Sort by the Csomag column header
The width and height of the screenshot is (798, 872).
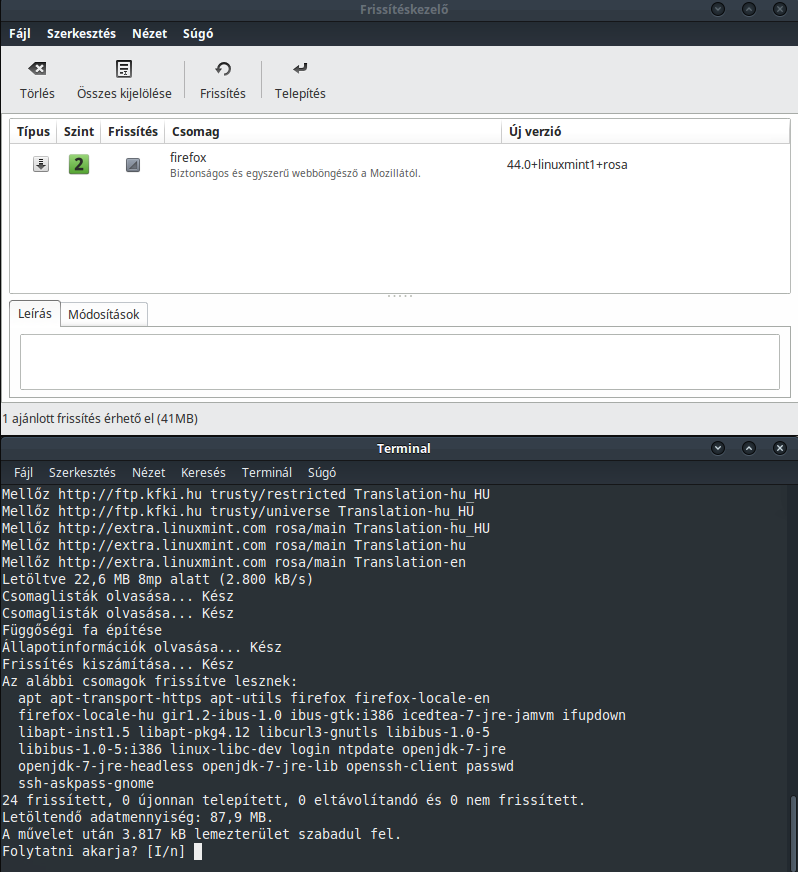[x=333, y=132]
